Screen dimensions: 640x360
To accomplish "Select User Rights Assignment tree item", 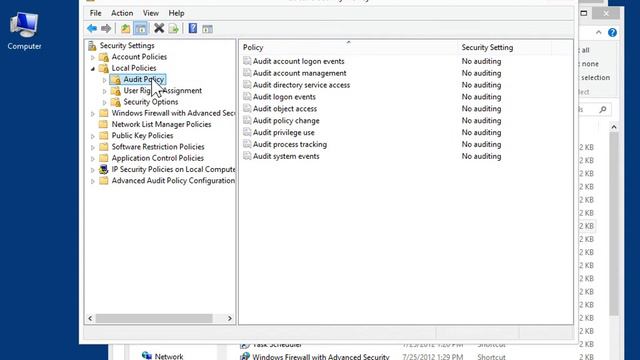I will tap(162, 91).
